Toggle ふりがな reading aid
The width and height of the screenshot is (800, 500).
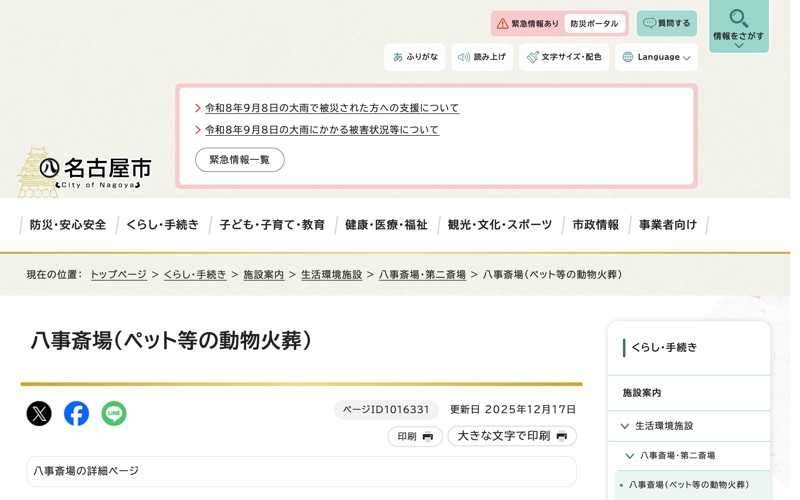pos(415,57)
